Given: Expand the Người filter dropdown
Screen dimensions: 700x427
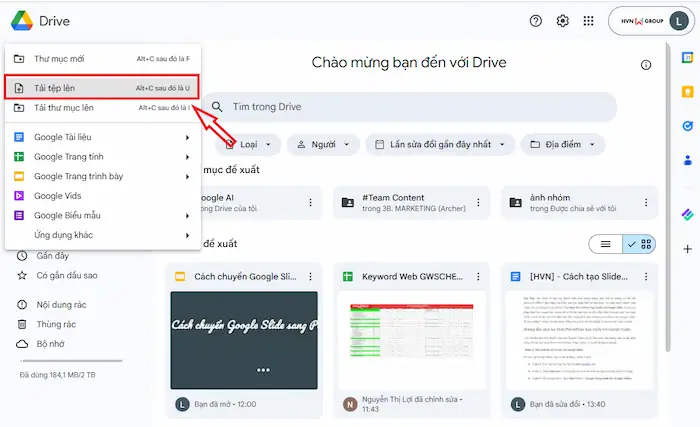Looking at the screenshot, I should click(323, 145).
